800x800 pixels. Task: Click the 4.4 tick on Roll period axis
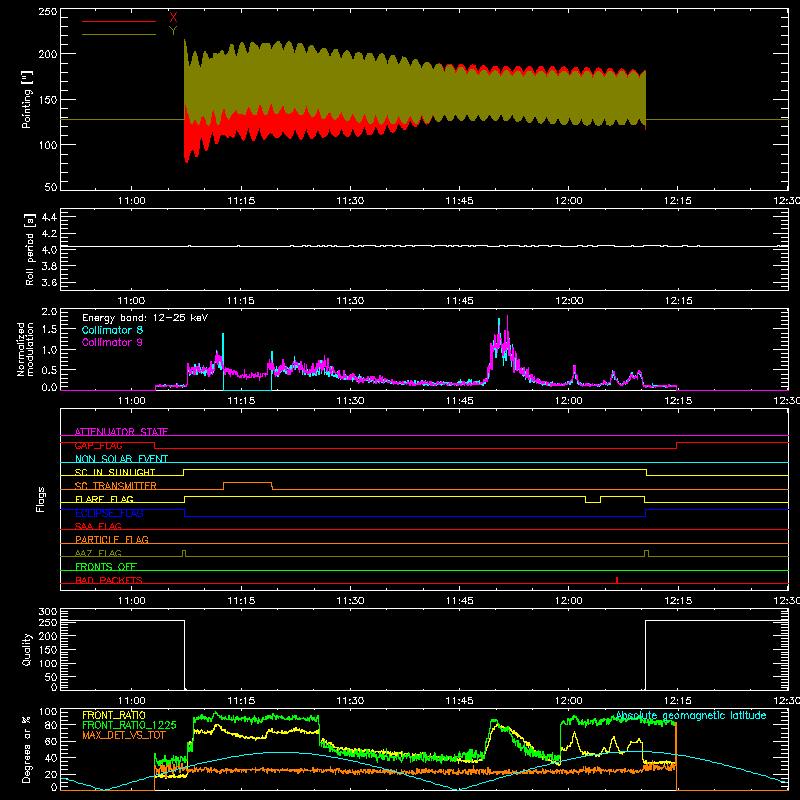[x=49, y=217]
